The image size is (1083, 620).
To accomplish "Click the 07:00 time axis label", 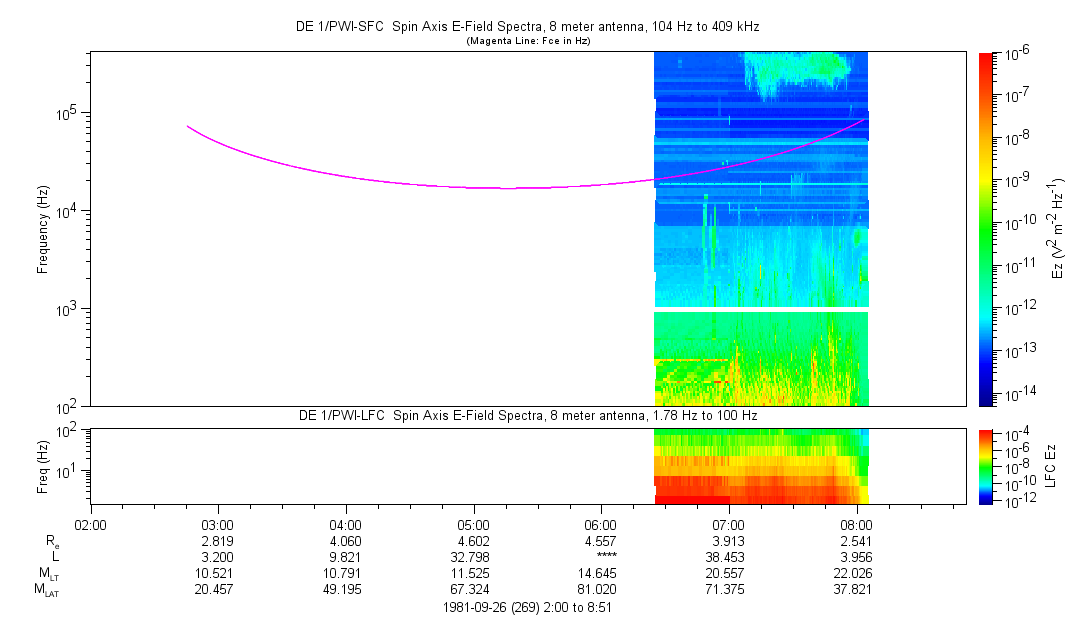I will (728, 524).
